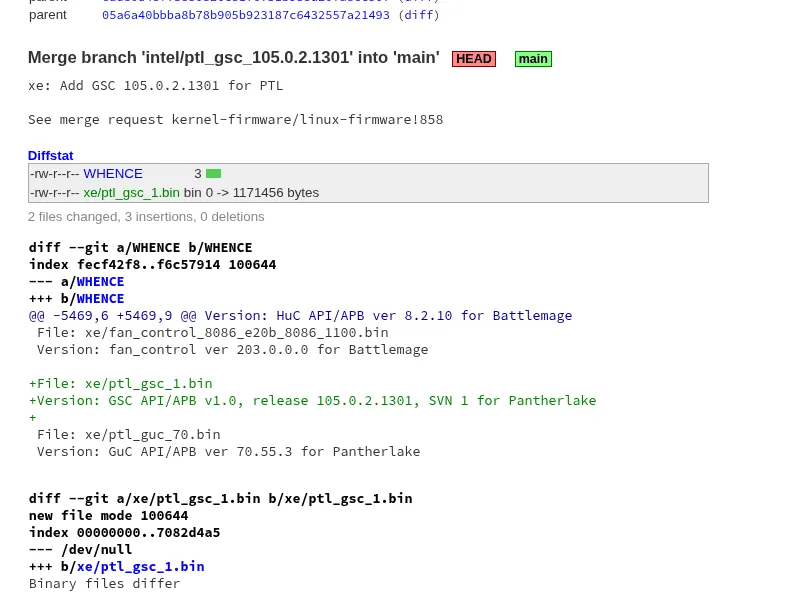The height and width of the screenshot is (598, 800).
Task: Click the 'bin 0 -> 1171456 bytes' text
Action: (x=251, y=193)
